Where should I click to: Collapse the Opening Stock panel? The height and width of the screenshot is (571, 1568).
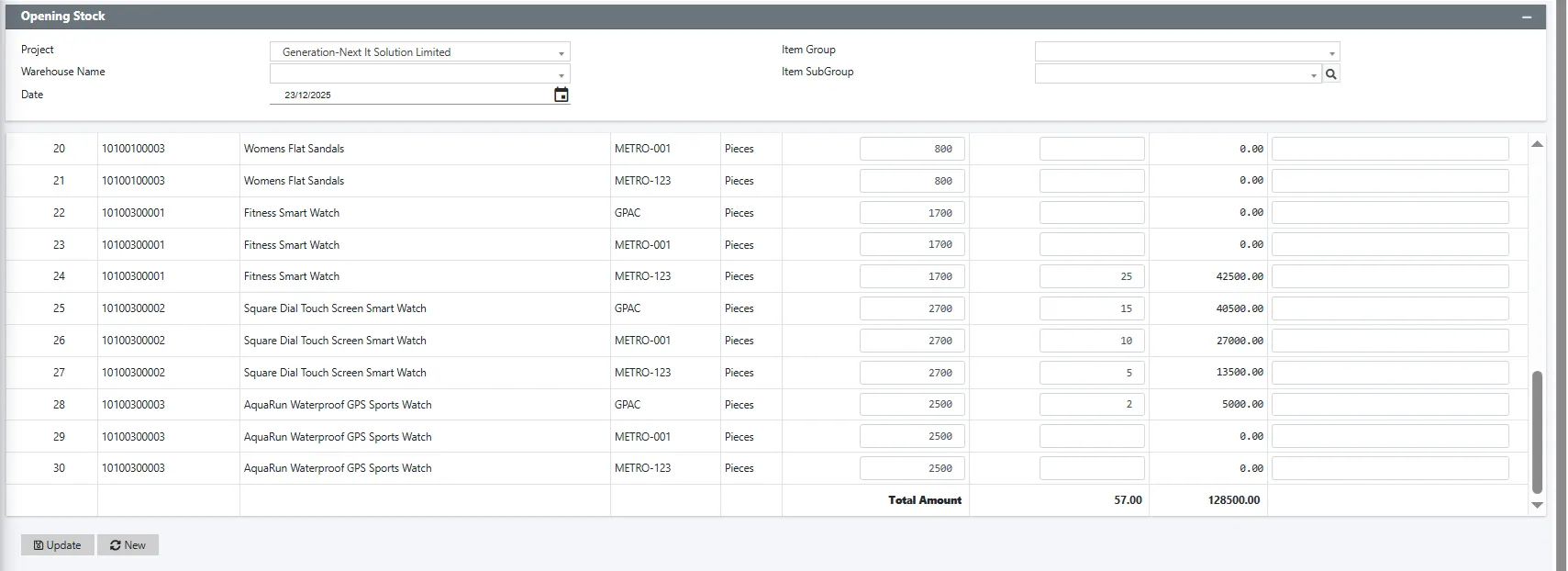pos(1527,17)
